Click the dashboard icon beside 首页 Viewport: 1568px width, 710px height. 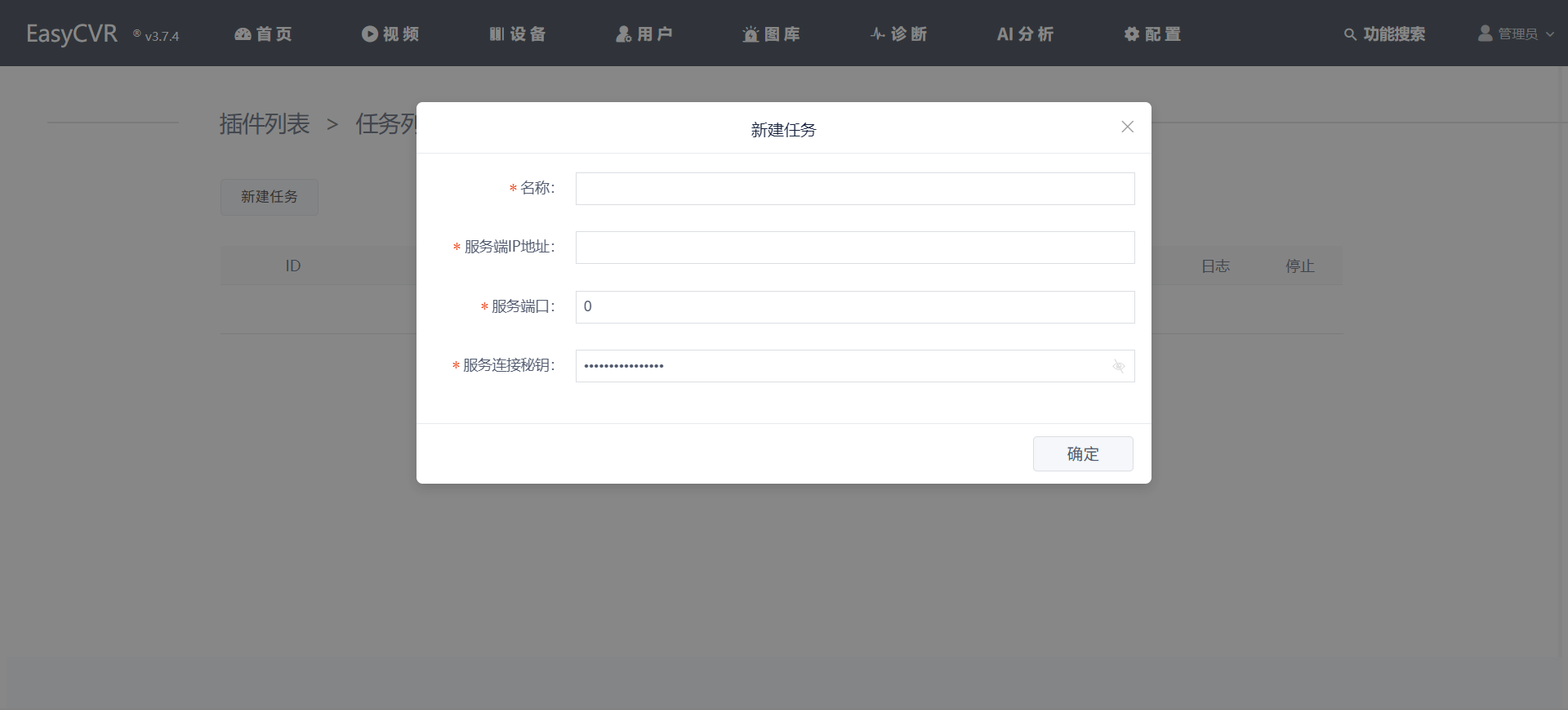click(x=243, y=34)
